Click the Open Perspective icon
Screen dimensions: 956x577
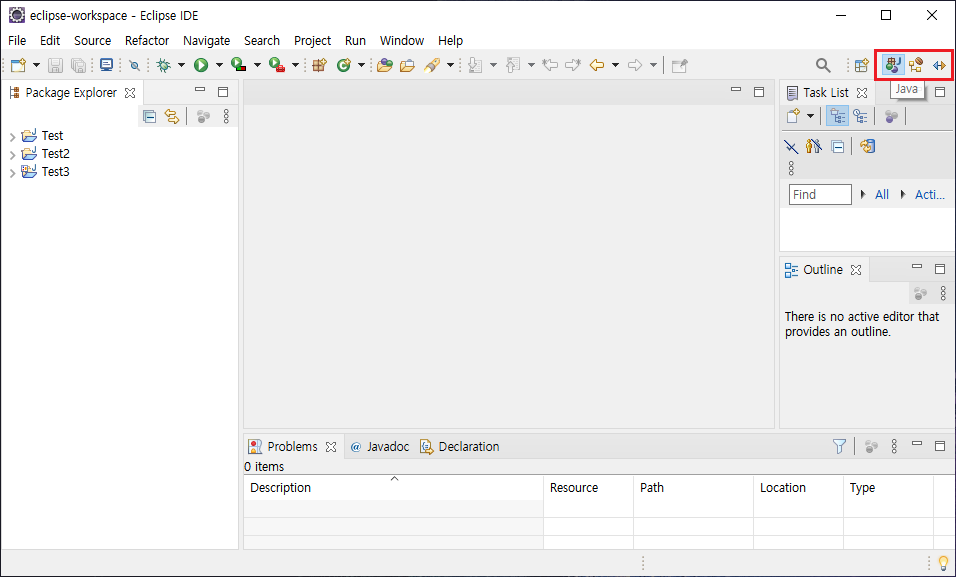pyautogui.click(x=861, y=65)
